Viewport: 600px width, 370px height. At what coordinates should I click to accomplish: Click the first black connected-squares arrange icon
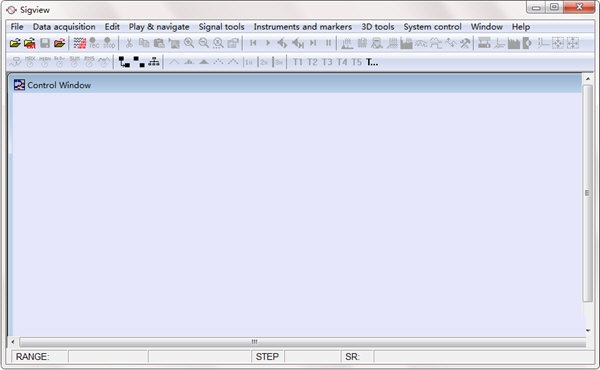[124, 62]
